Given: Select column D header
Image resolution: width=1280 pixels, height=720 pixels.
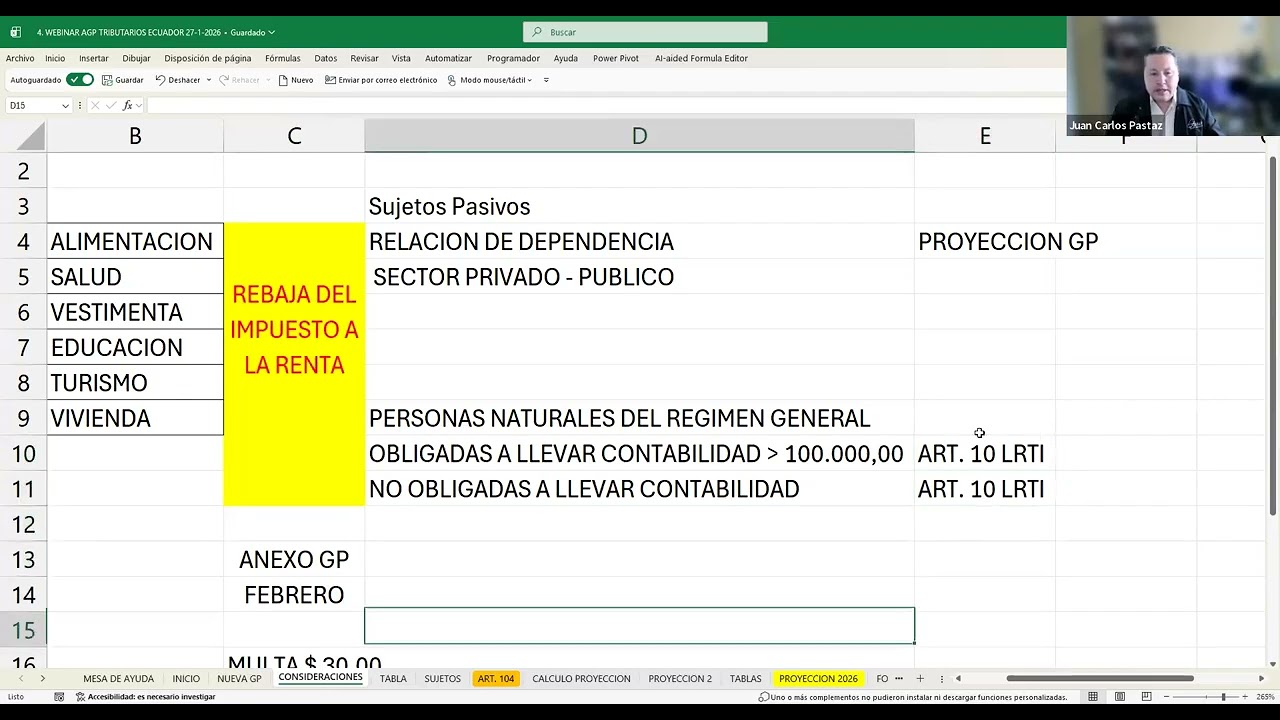Looking at the screenshot, I should (x=639, y=135).
